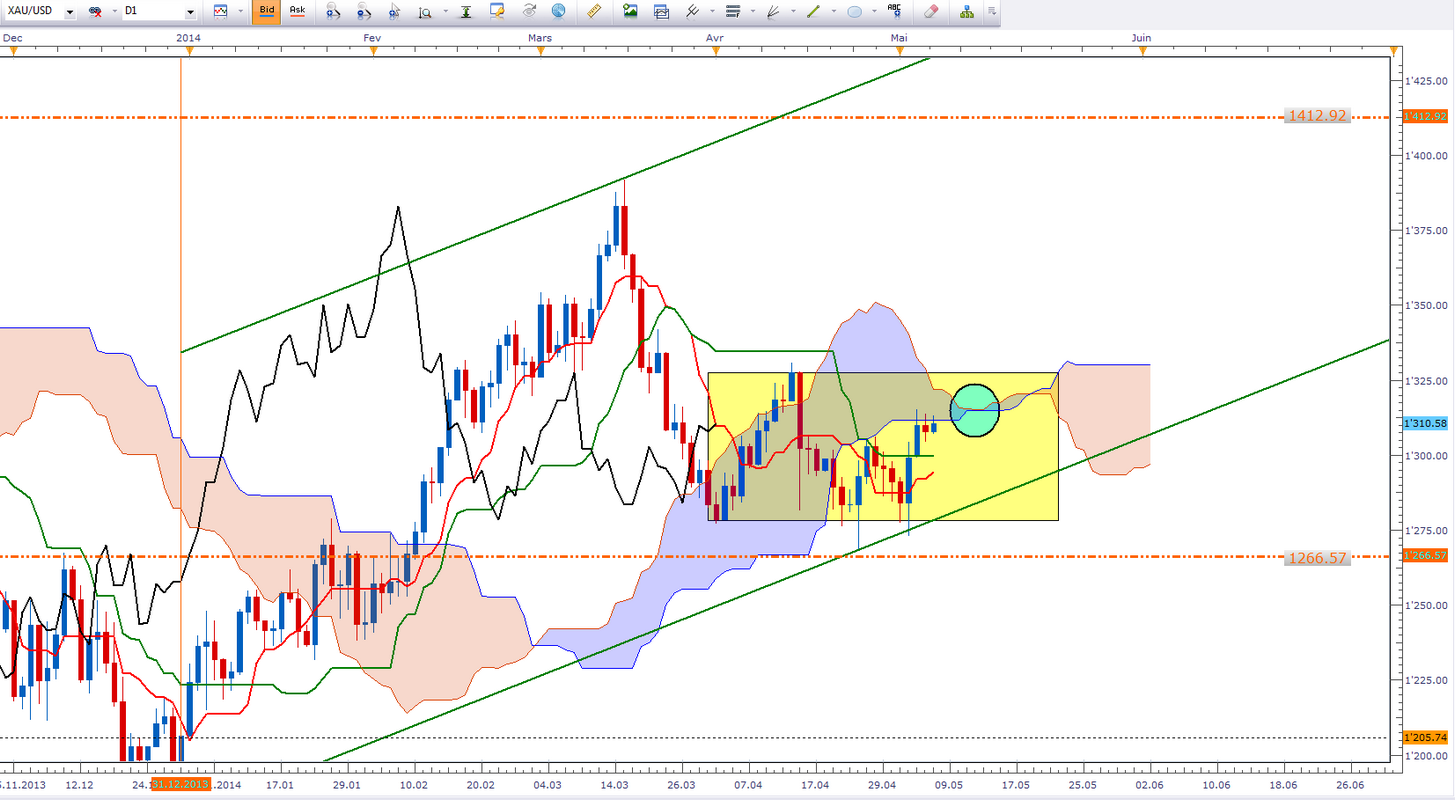Toggle the Ask price button
Screen dimensions: 1455x800
tap(297, 12)
